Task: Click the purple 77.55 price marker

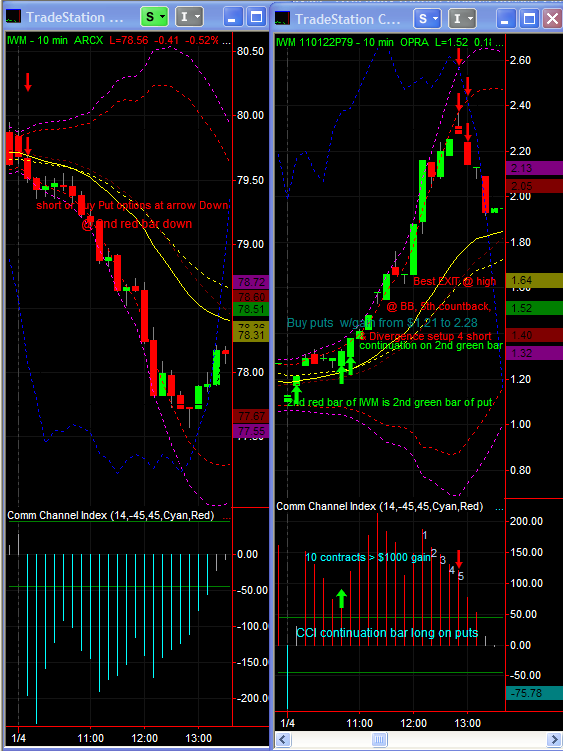Action: click(x=251, y=431)
